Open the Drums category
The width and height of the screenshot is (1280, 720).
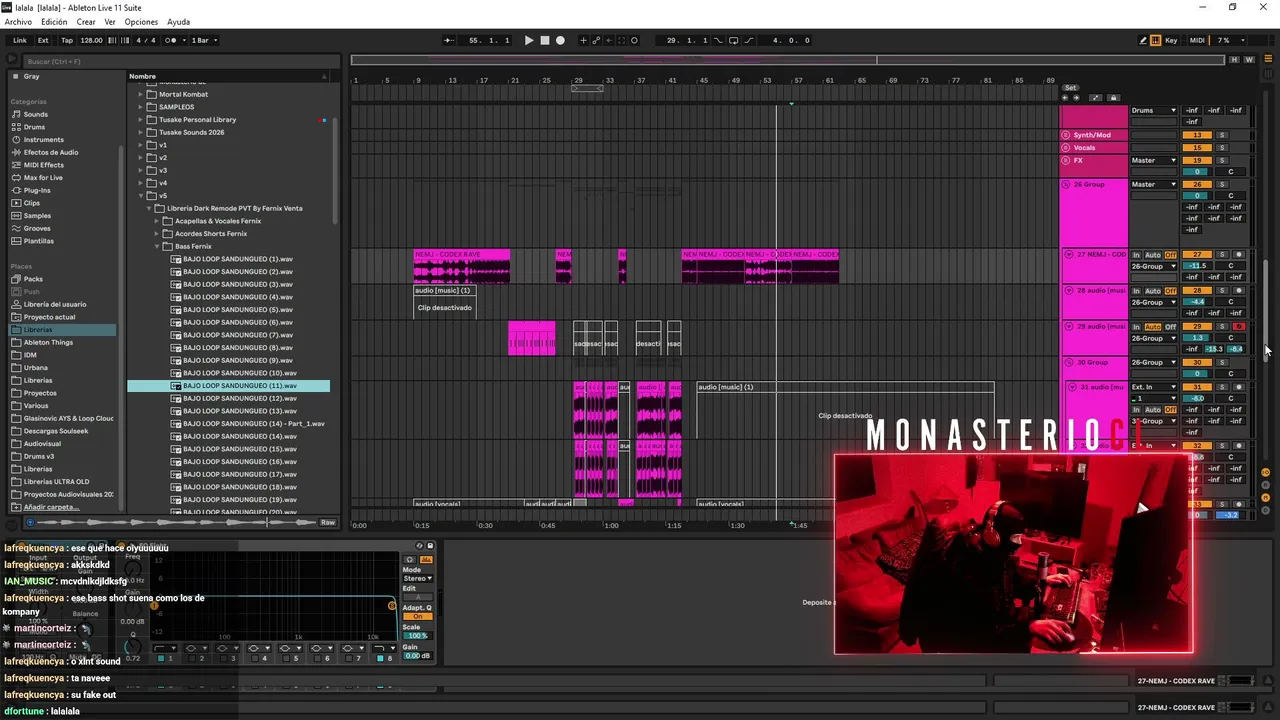35,127
